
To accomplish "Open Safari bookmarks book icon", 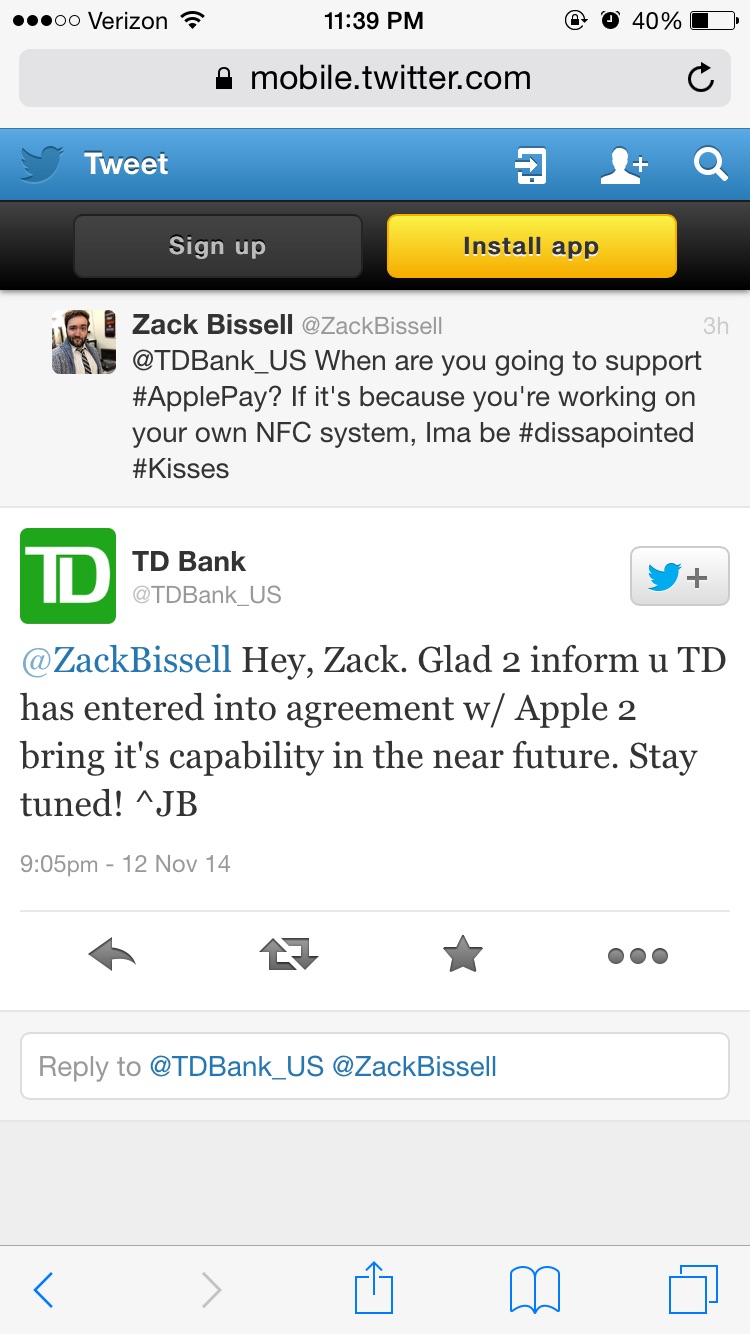I will pos(535,1290).
